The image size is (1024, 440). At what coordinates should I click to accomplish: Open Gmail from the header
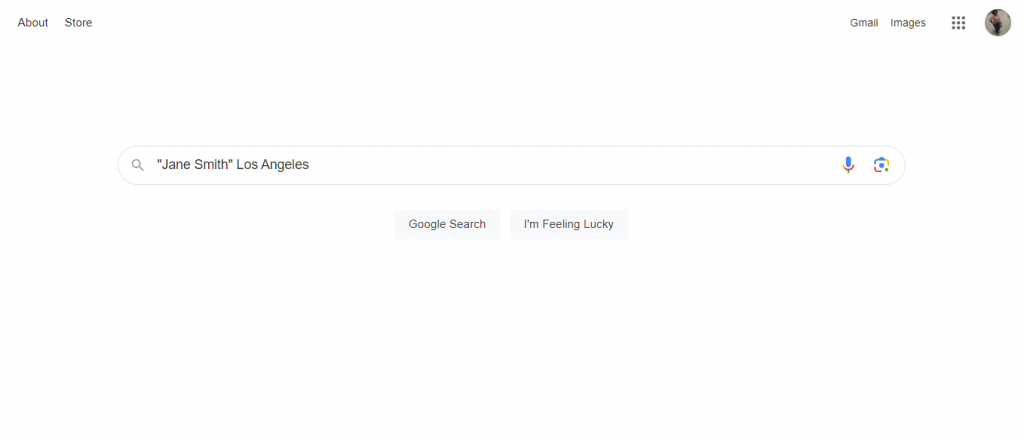coord(863,23)
